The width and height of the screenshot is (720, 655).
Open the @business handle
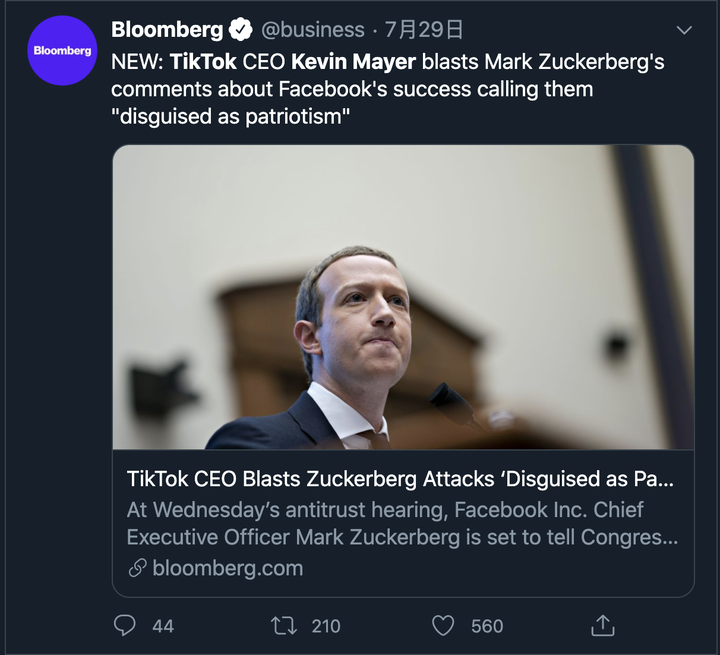pyautogui.click(x=312, y=30)
